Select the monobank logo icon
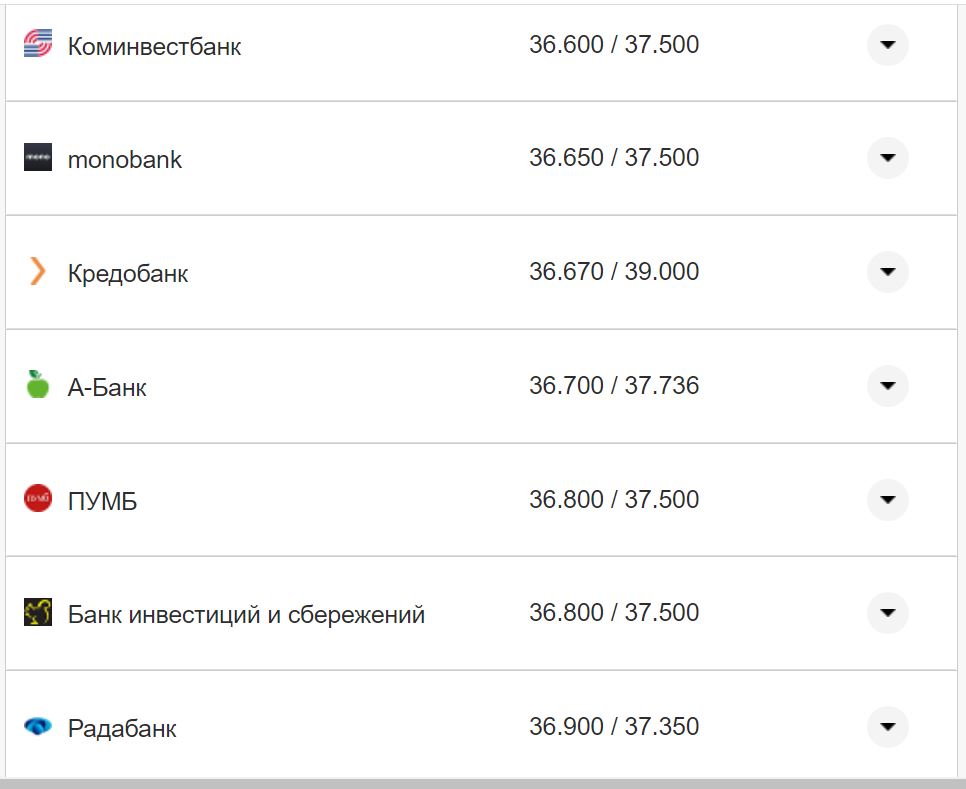The height and width of the screenshot is (789, 966). point(37,158)
